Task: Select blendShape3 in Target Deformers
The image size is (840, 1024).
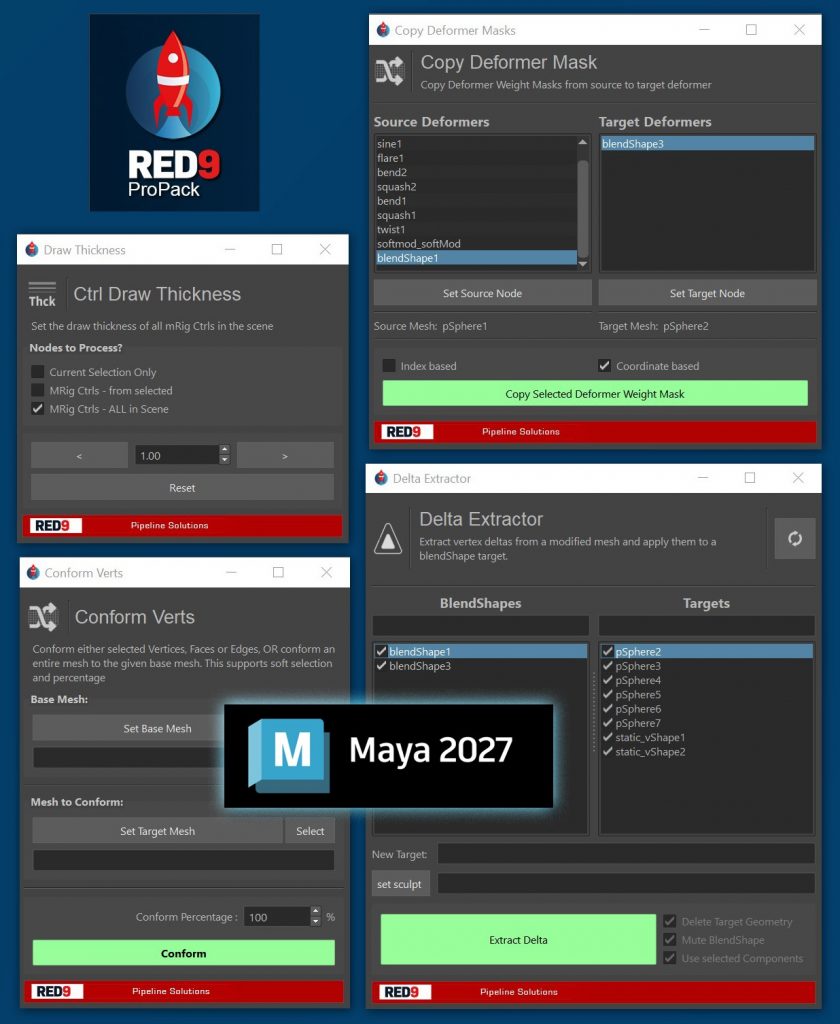Action: click(707, 144)
